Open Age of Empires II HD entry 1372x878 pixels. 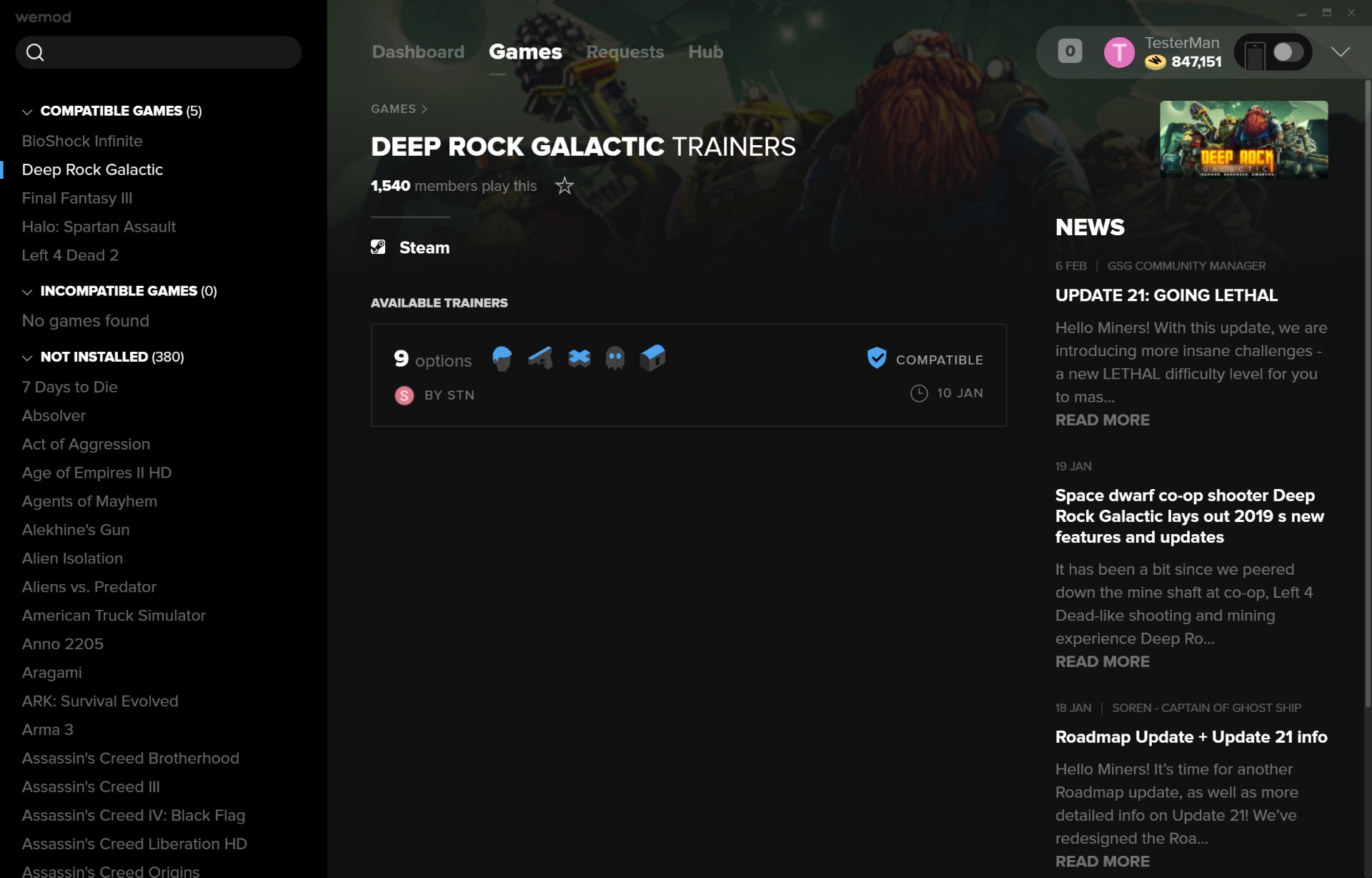coord(96,473)
